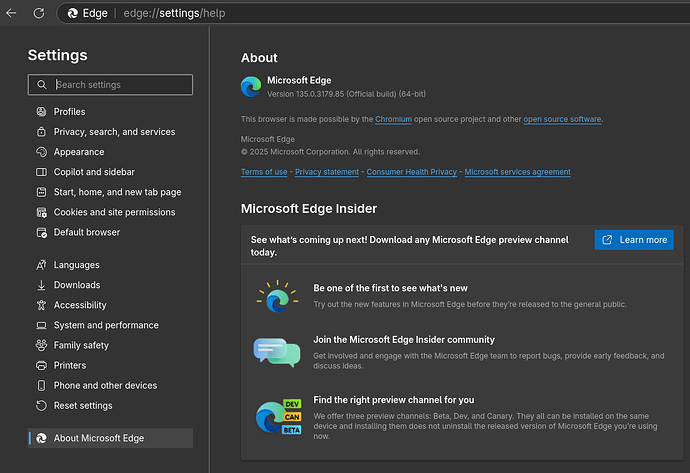690x473 pixels.
Task: Click 'Join the Microsoft Edge Insider community' heading
Action: point(404,340)
